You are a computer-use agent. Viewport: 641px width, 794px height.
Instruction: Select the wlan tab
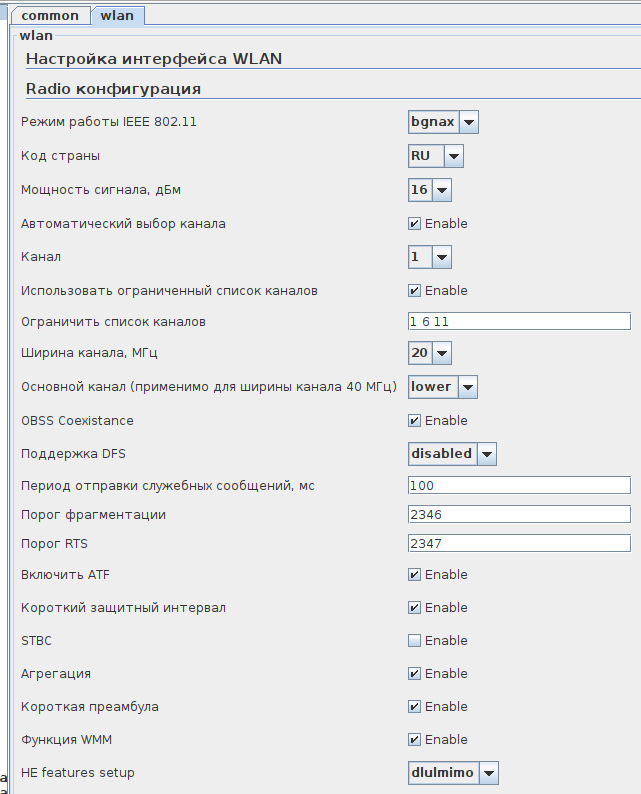(x=117, y=15)
